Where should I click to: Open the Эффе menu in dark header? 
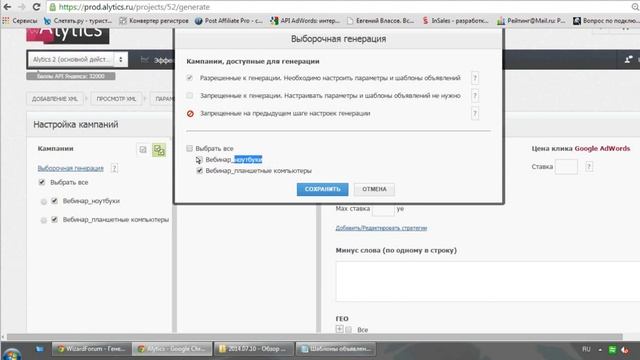coord(157,60)
